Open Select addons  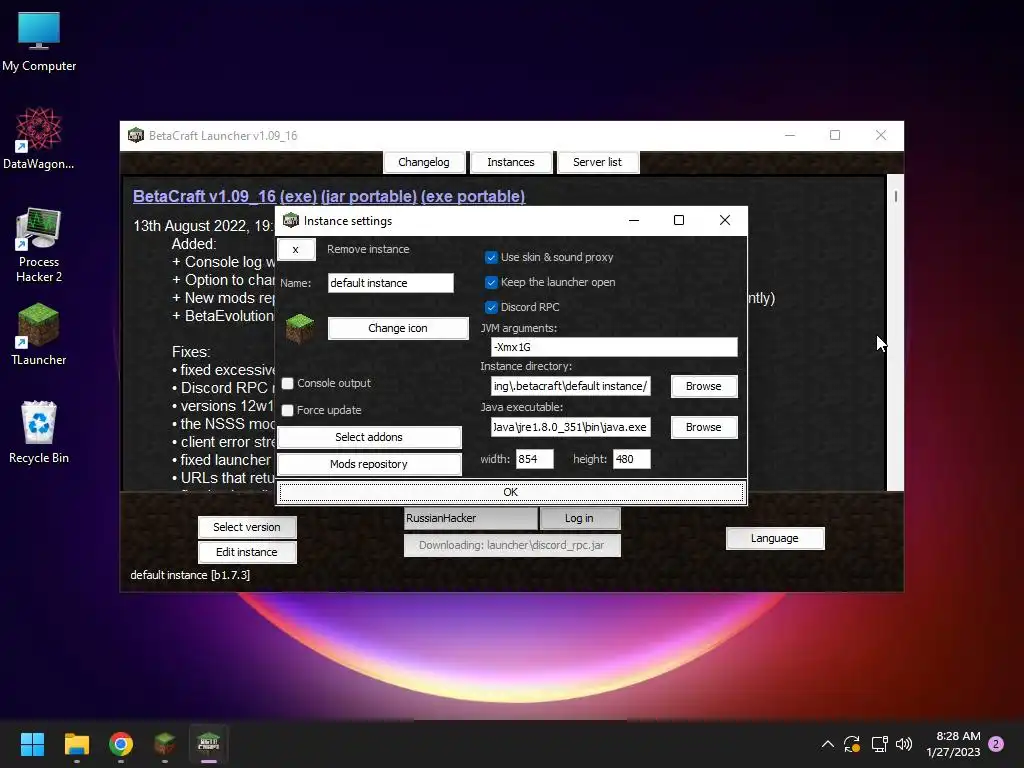click(x=369, y=437)
